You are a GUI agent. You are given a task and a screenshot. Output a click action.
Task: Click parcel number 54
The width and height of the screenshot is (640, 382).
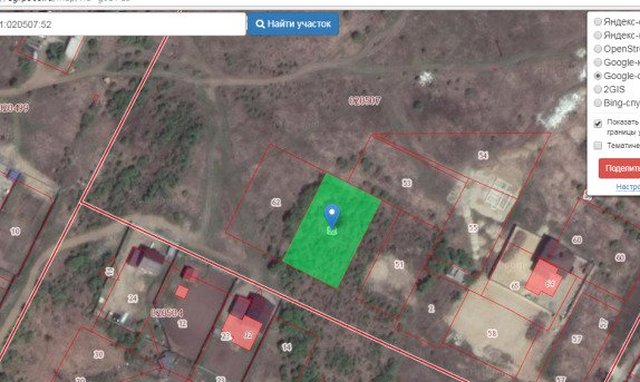click(483, 155)
